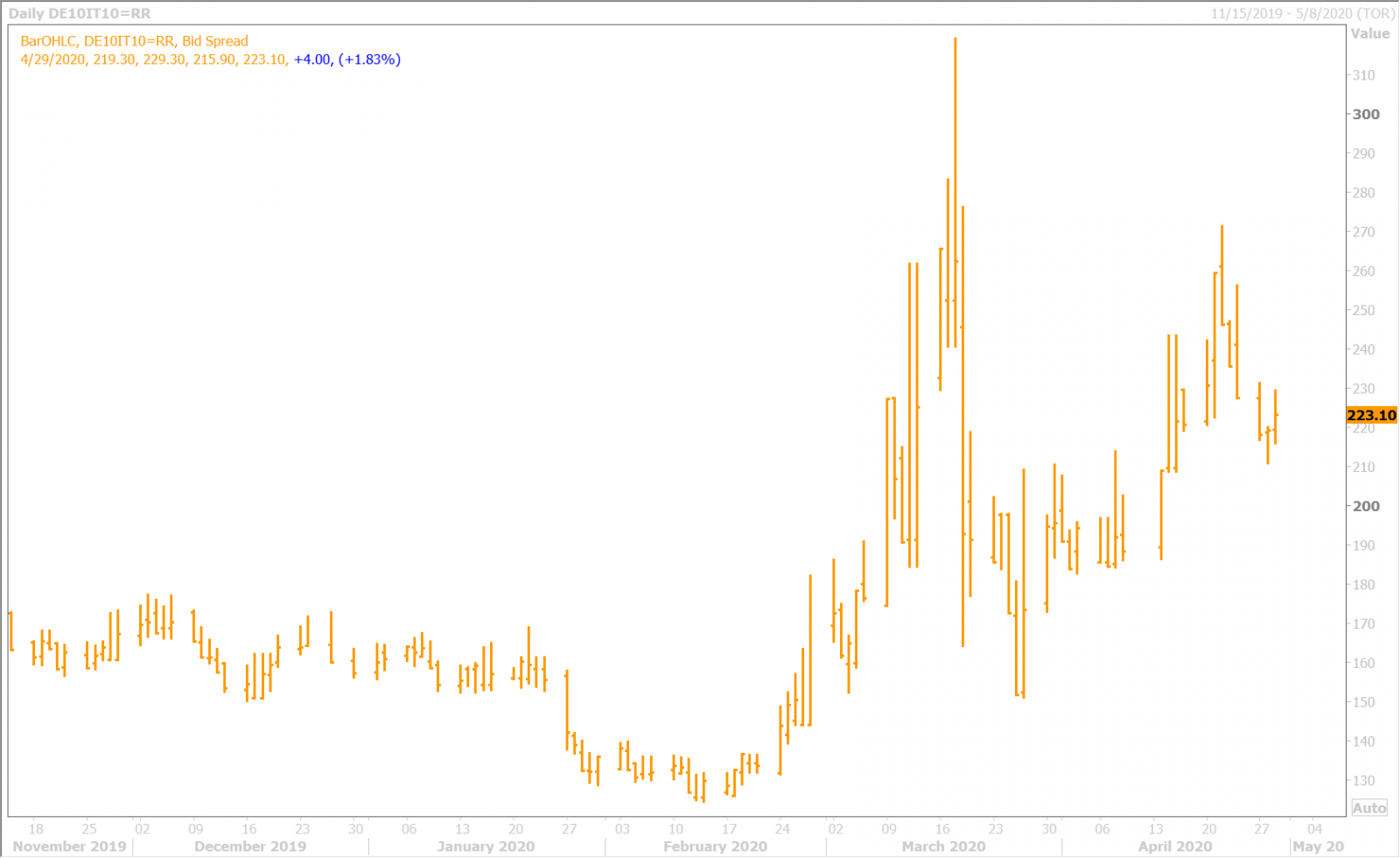Click the +4.00 change value
The height and width of the screenshot is (858, 1400).
tap(312, 60)
